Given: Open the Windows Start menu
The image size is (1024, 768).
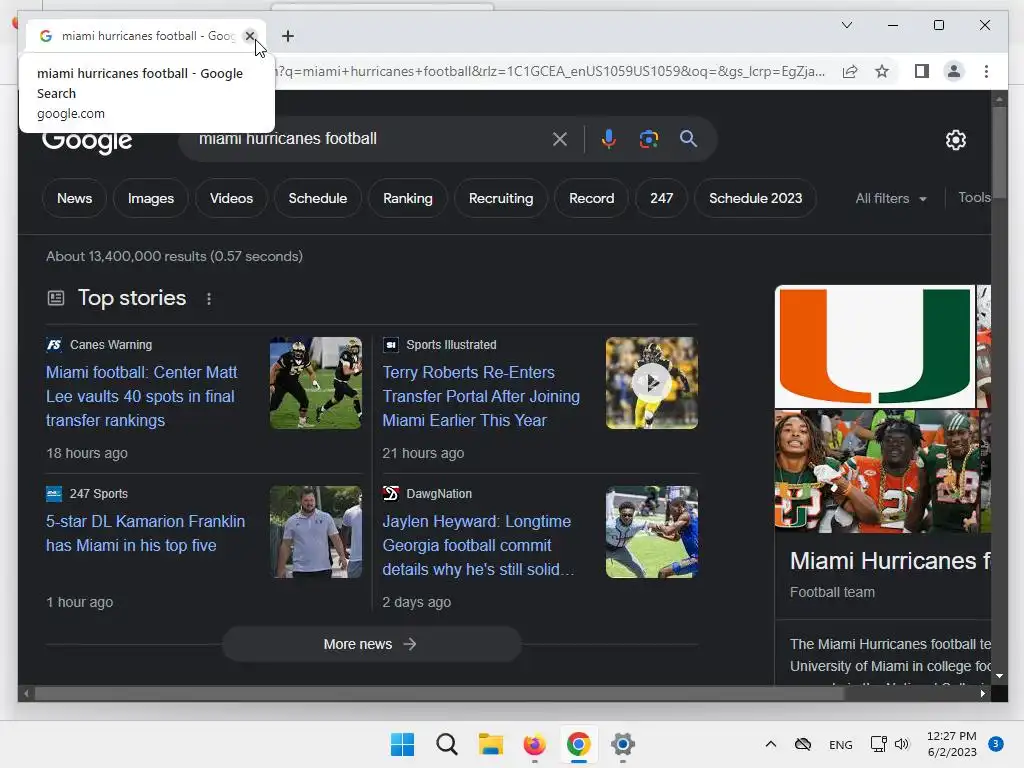Looking at the screenshot, I should tap(402, 744).
